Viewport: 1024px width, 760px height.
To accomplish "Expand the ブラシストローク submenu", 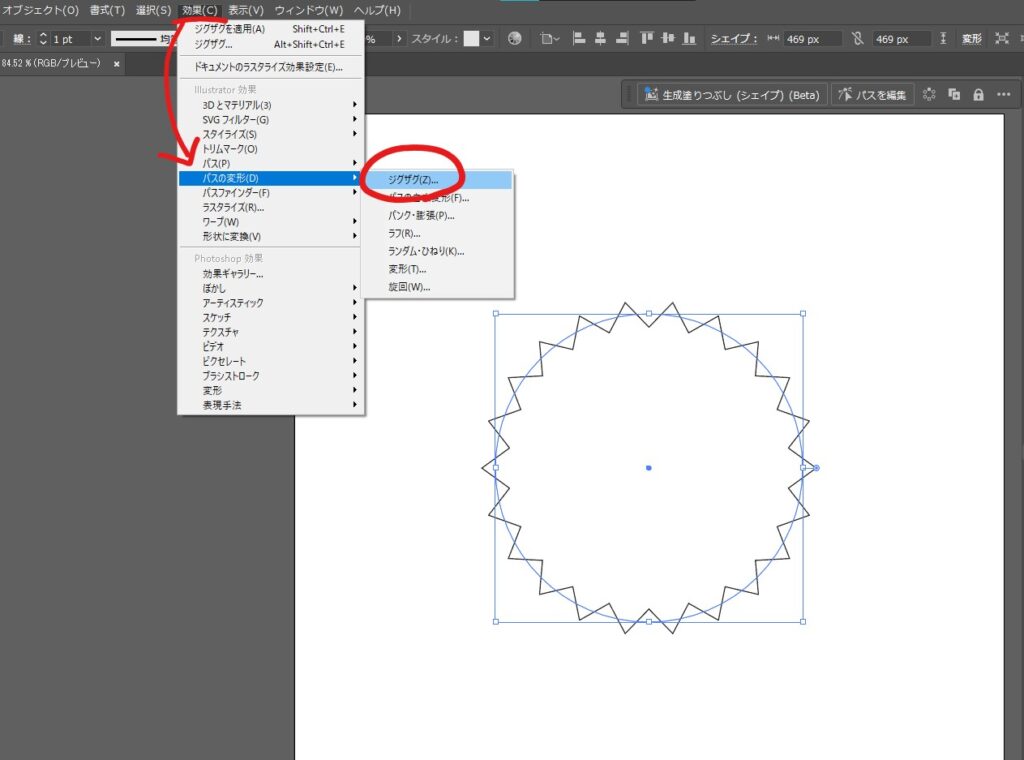I will click(x=271, y=376).
